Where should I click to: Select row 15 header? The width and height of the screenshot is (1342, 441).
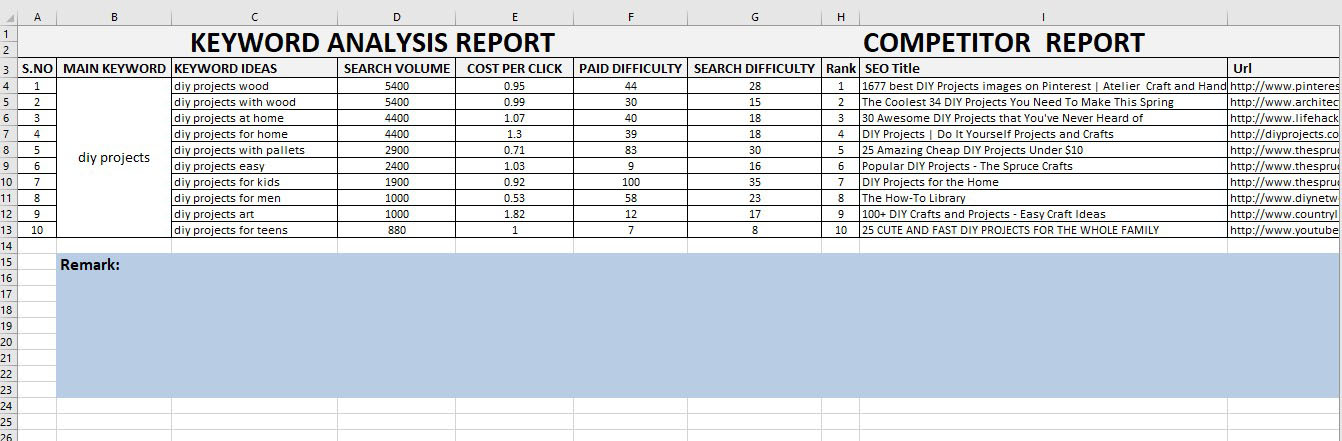click(8, 262)
